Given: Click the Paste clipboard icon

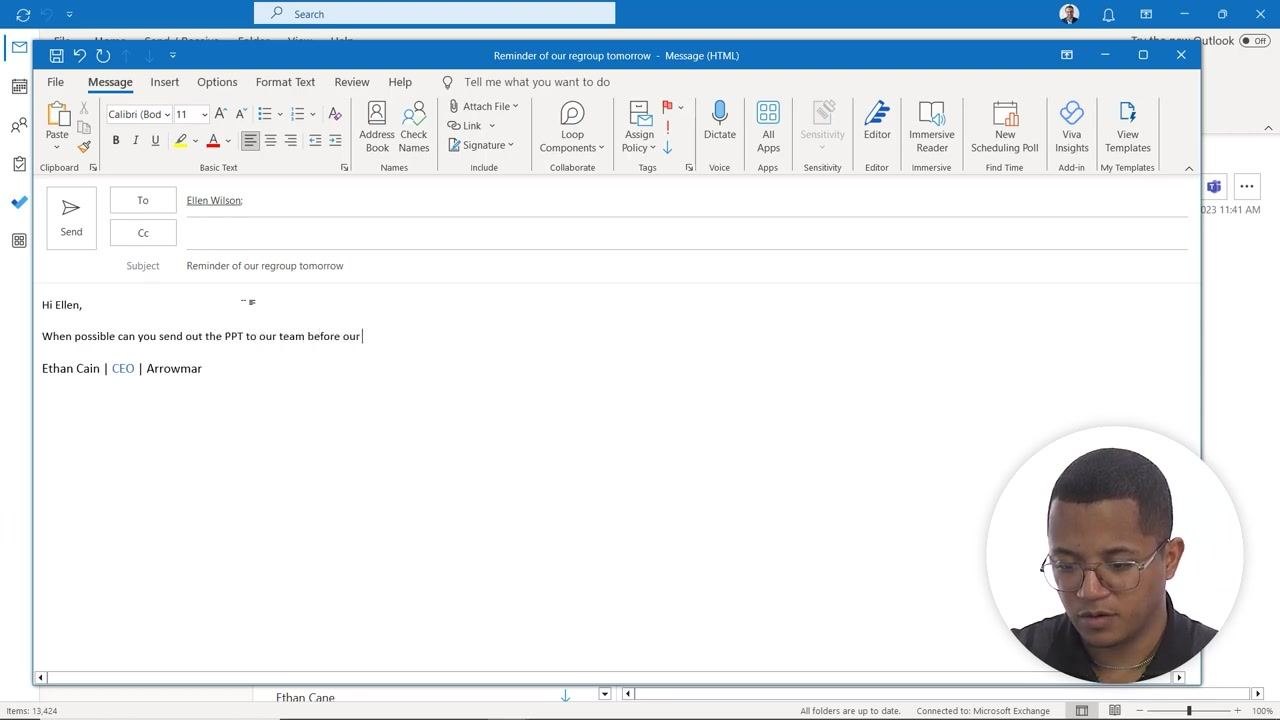Looking at the screenshot, I should point(57,114).
